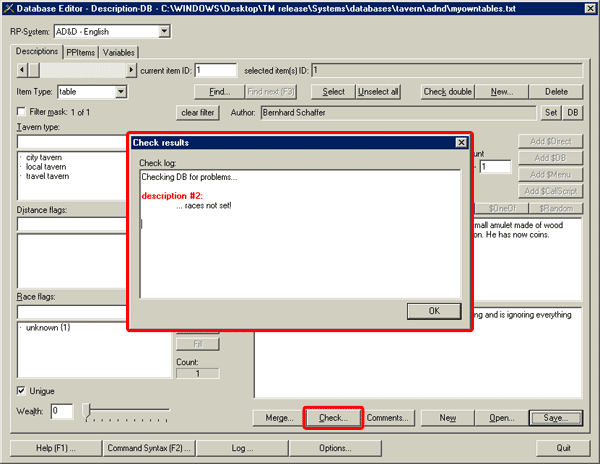Screen dimensions: 600x464
Task: Quit the Database Editor
Action: tap(562, 447)
